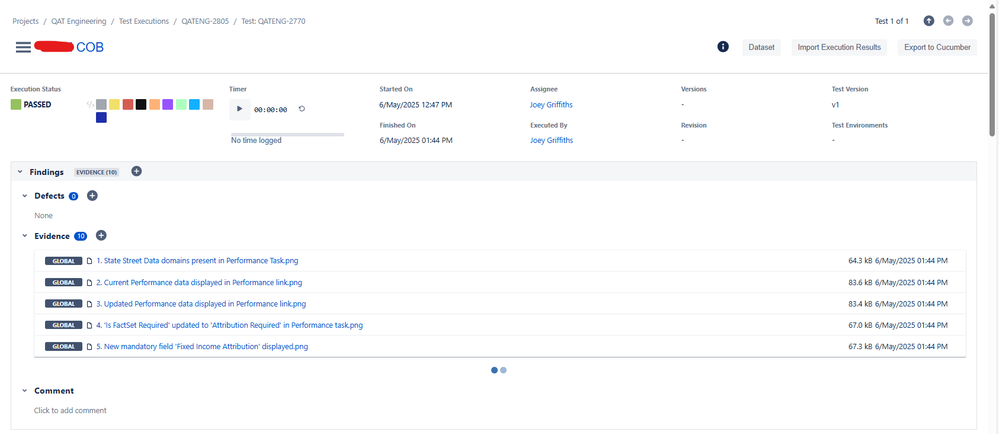999x434 pixels.
Task: Click file icon of State Street Data evidence
Action: [x=90, y=261]
